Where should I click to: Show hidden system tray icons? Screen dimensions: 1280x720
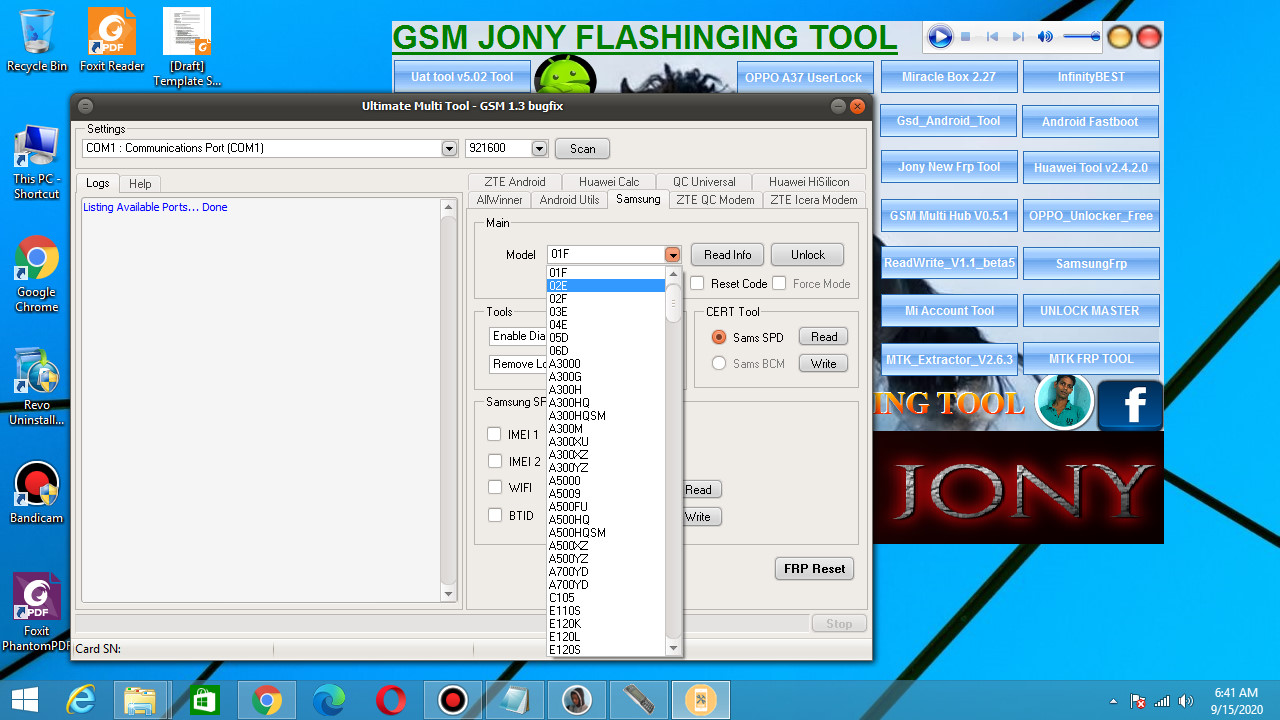(x=1114, y=701)
